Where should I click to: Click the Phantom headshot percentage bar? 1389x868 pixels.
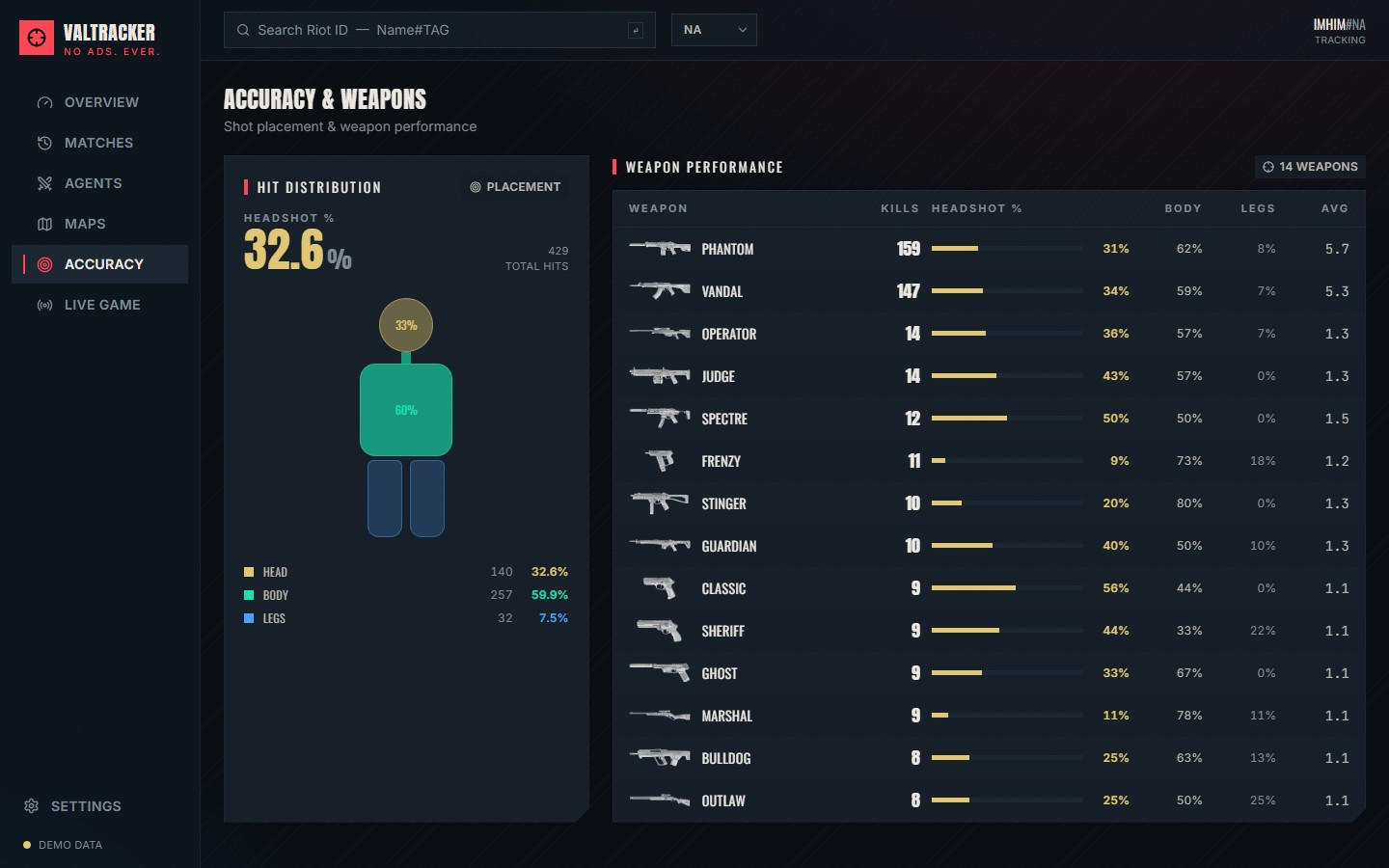click(x=1007, y=248)
